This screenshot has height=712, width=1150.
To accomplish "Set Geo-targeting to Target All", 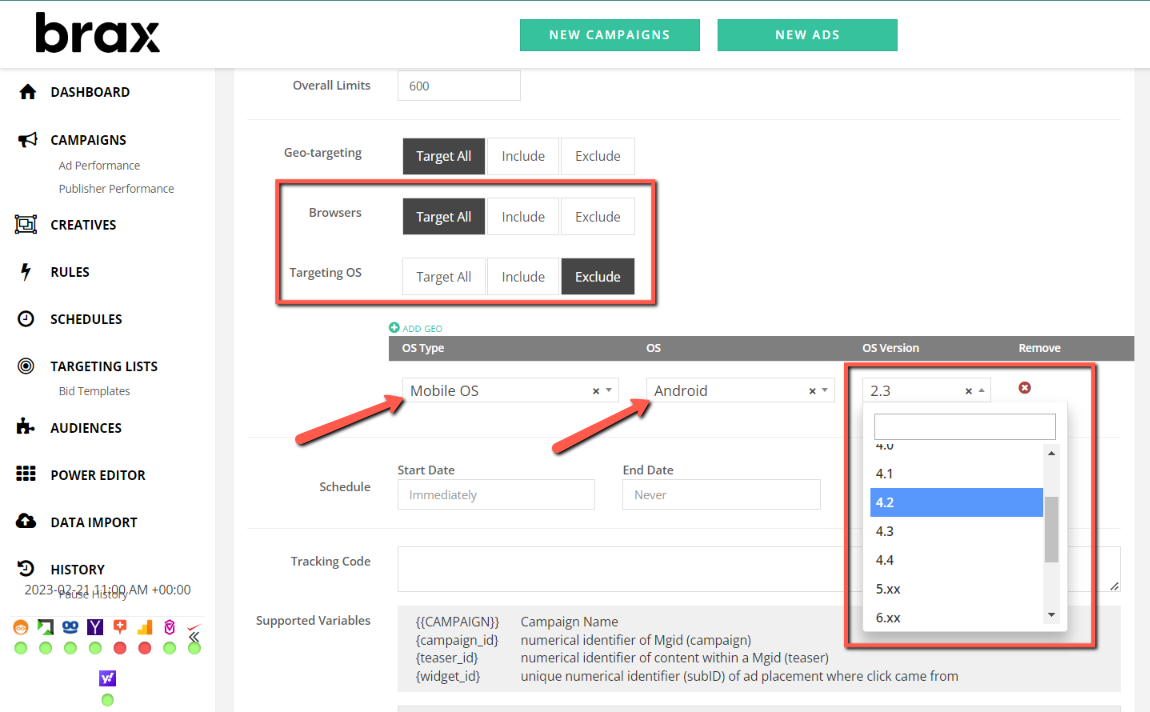I will tap(443, 156).
